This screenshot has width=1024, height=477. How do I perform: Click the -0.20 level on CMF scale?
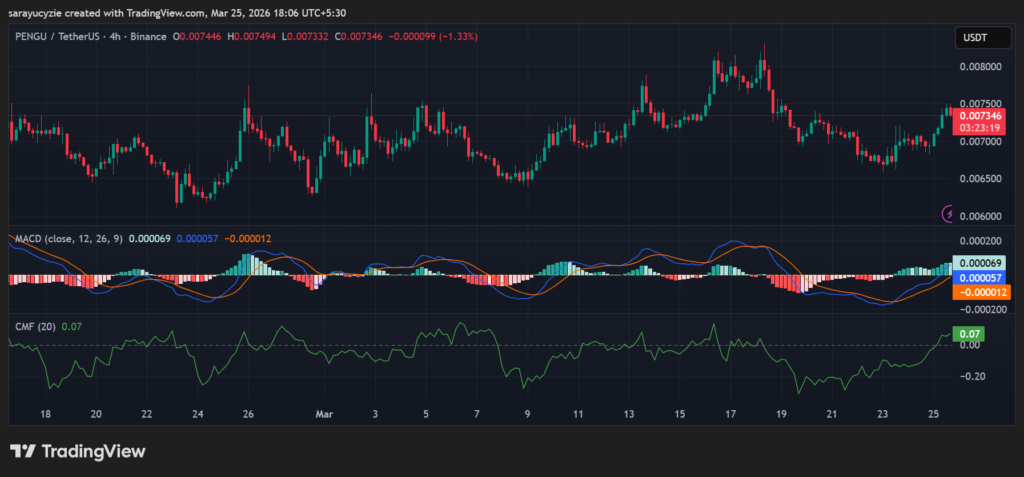969,377
